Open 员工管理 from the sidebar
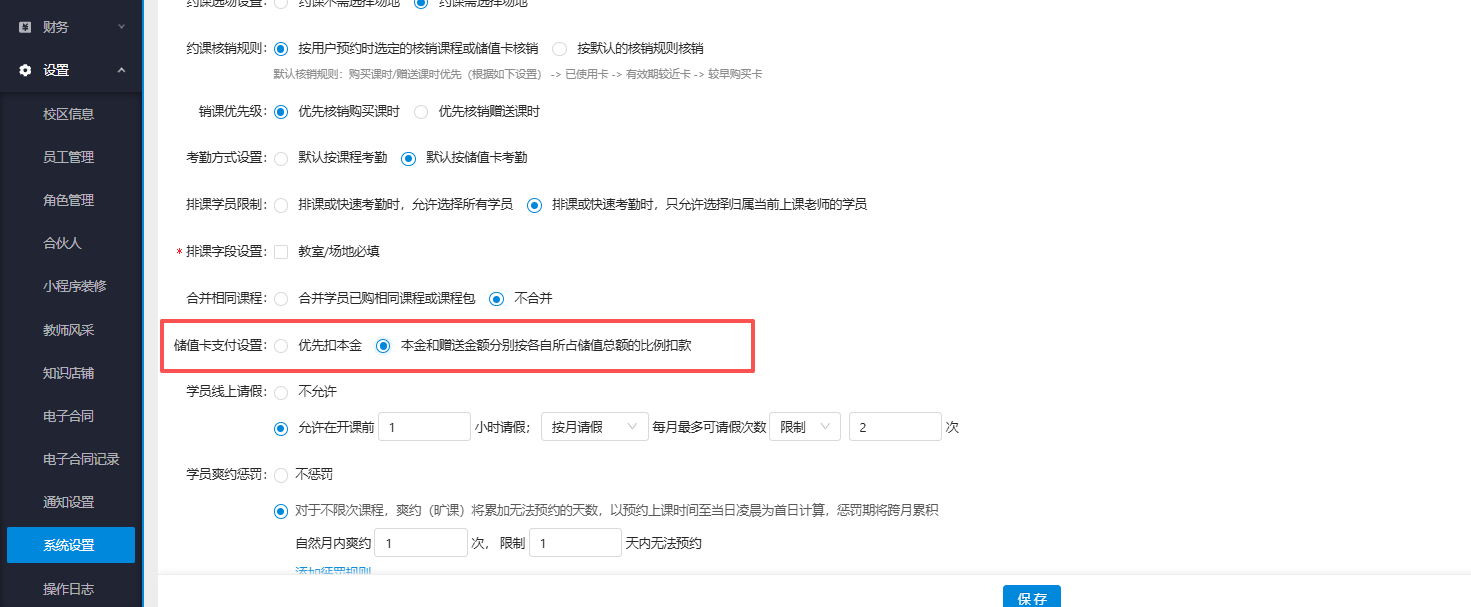The width and height of the screenshot is (1471, 607). pos(70,156)
